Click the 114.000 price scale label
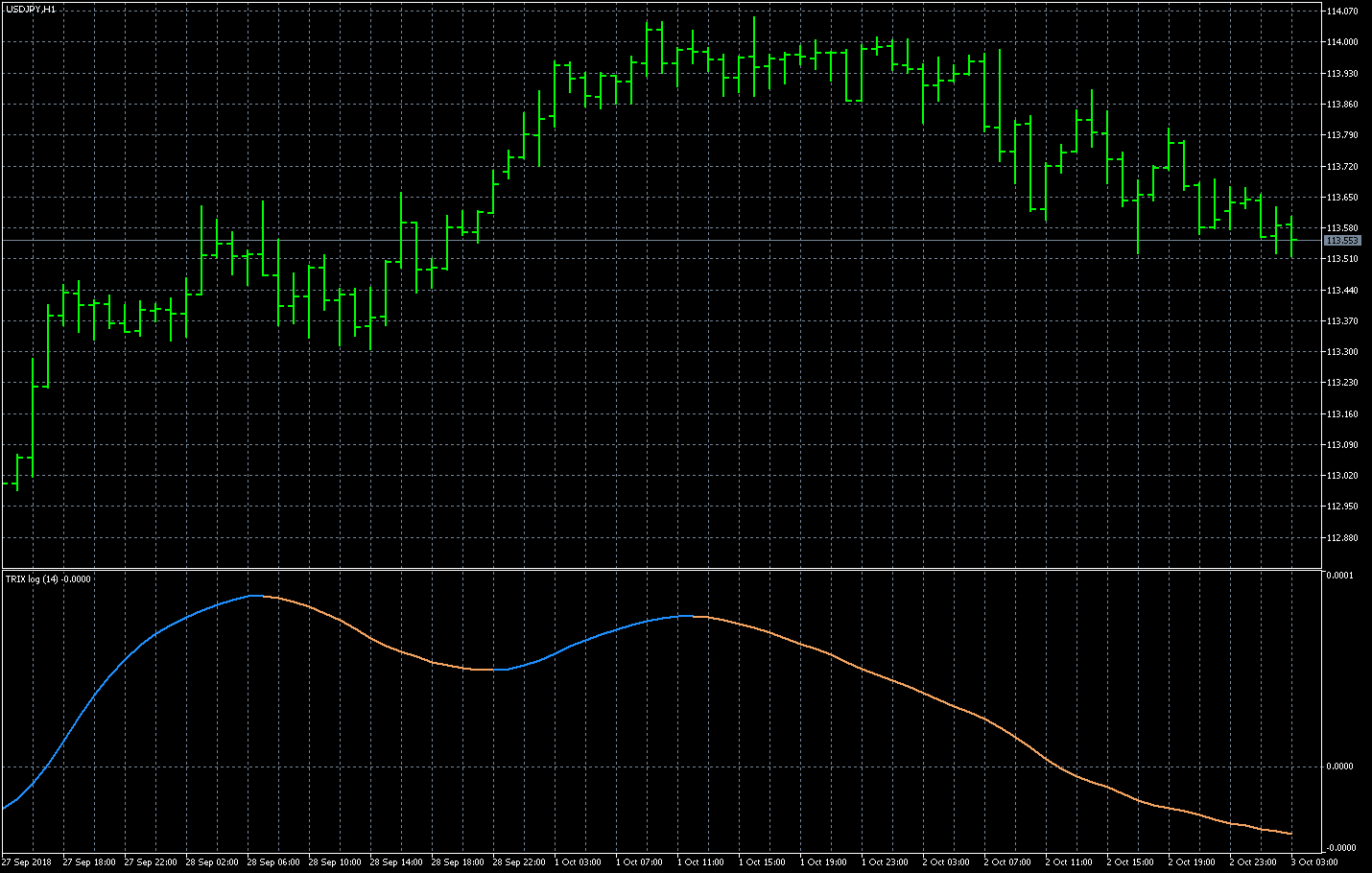This screenshot has width=1372, height=873. click(x=1341, y=42)
